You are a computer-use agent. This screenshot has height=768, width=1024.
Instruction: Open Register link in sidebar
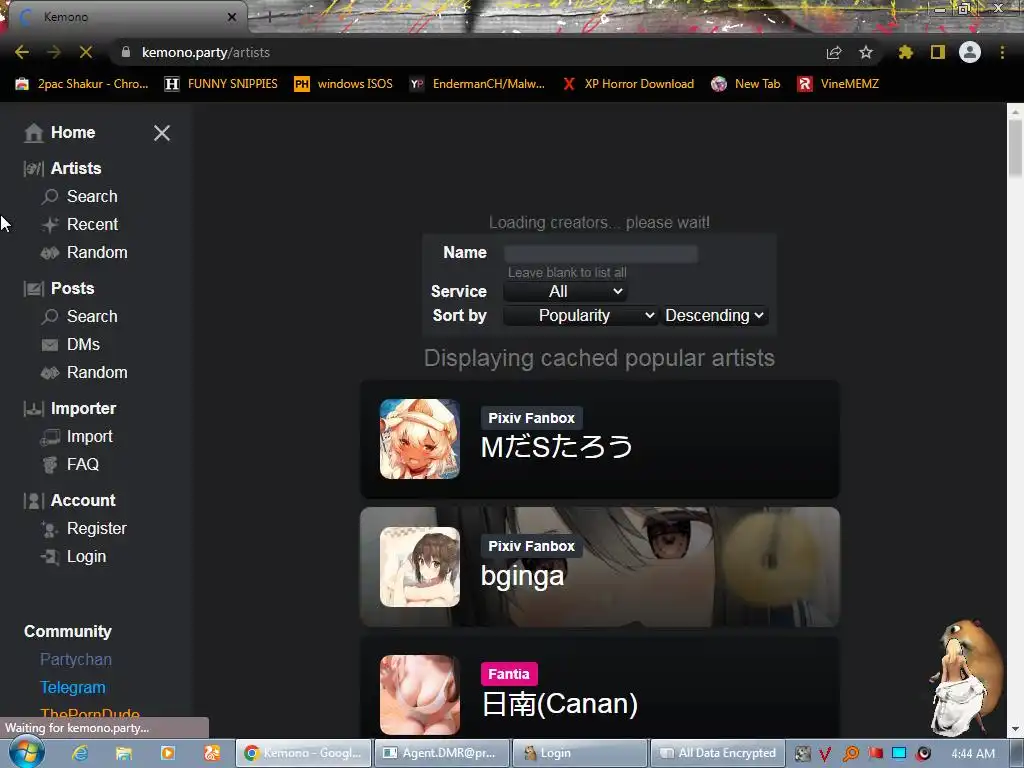coord(97,529)
